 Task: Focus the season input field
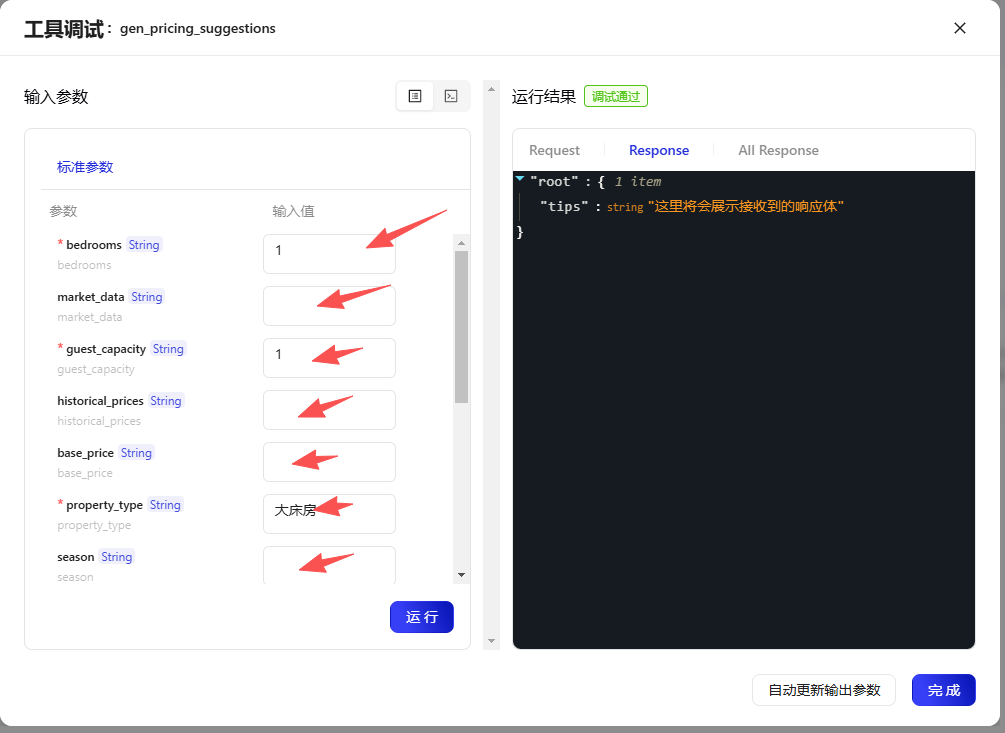coord(329,565)
